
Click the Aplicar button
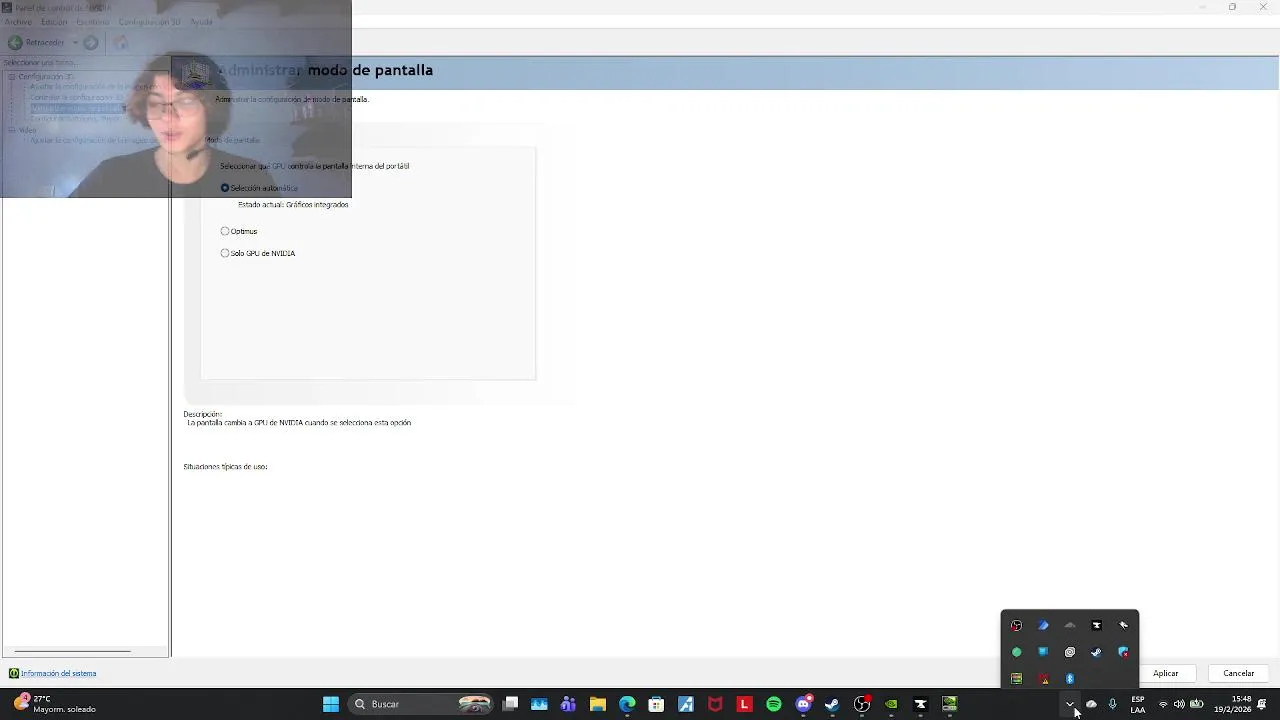(1165, 673)
